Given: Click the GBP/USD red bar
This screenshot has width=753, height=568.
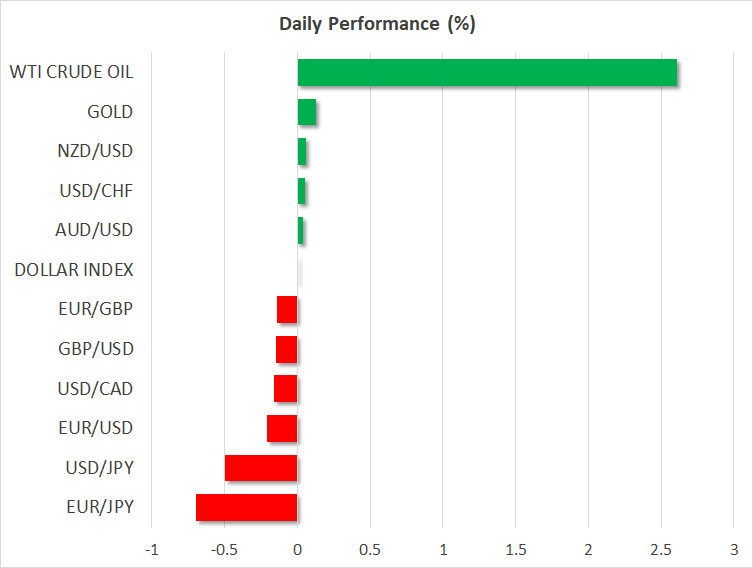Looking at the screenshot, I should click(287, 350).
